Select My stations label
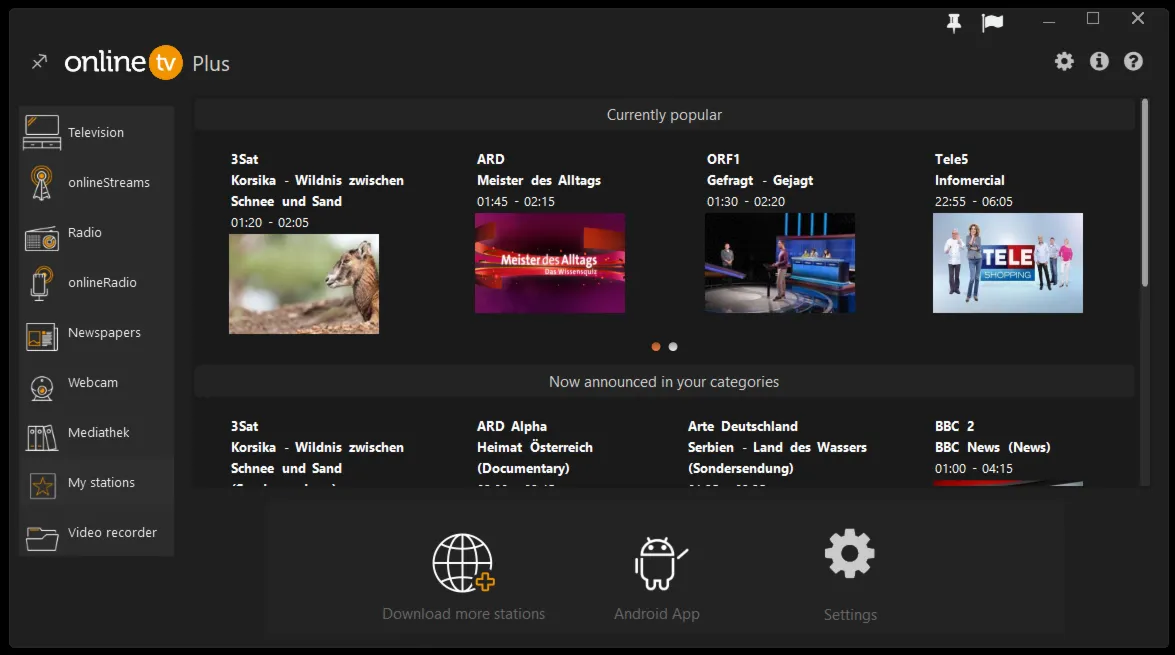The width and height of the screenshot is (1175, 655). pyautogui.click(x=102, y=483)
